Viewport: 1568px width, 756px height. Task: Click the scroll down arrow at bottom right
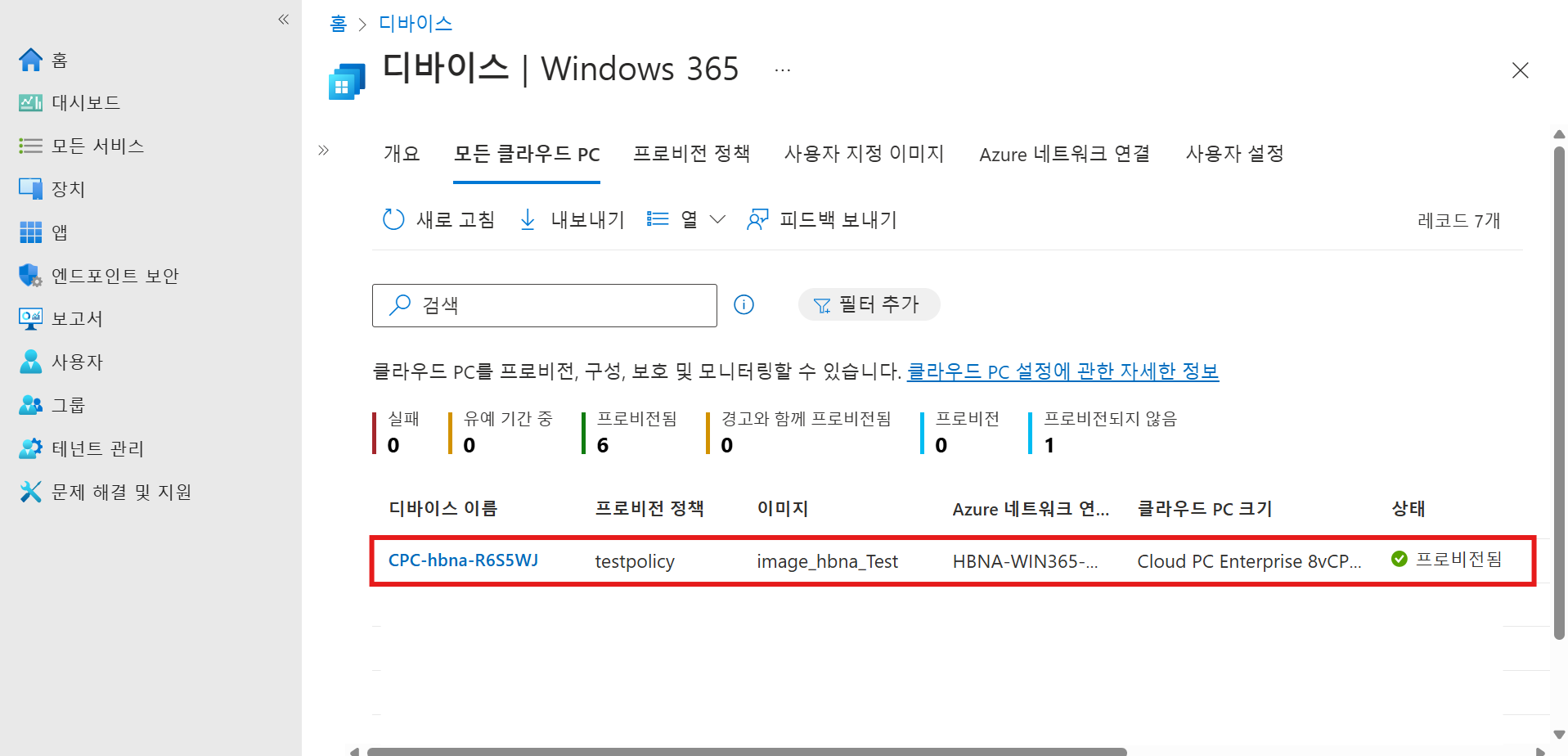tap(1559, 735)
